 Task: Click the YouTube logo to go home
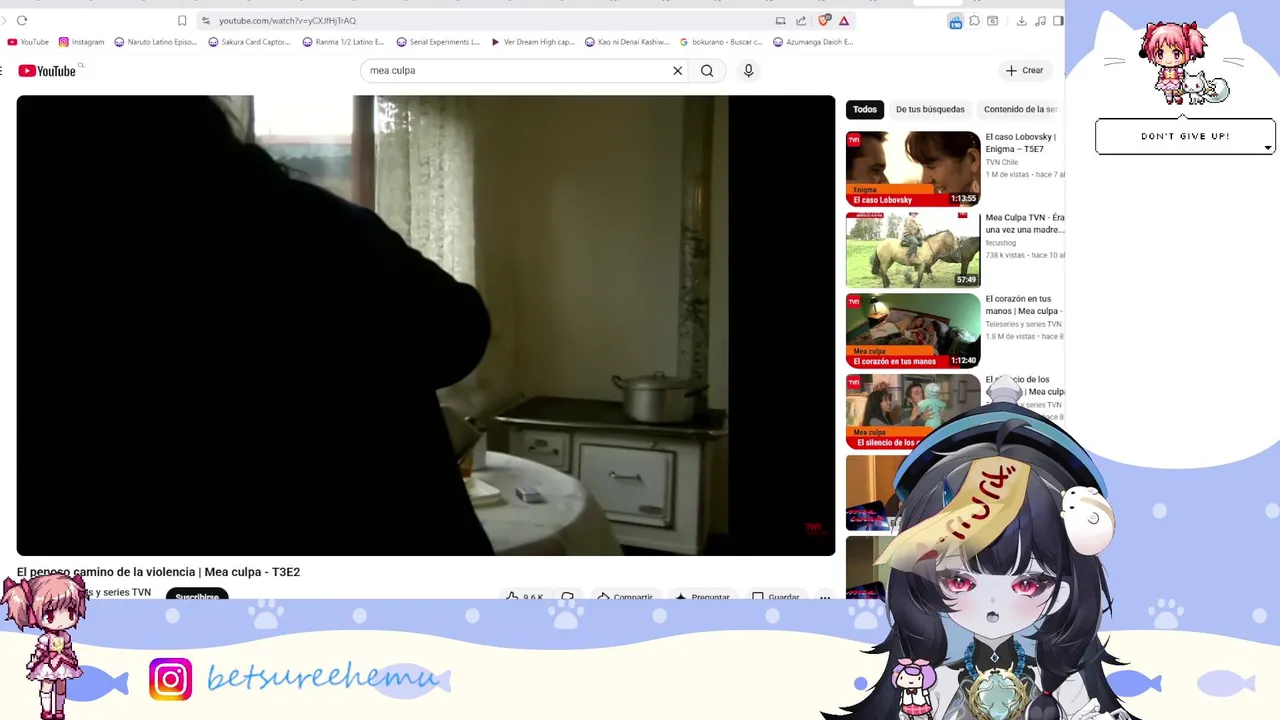tap(47, 71)
